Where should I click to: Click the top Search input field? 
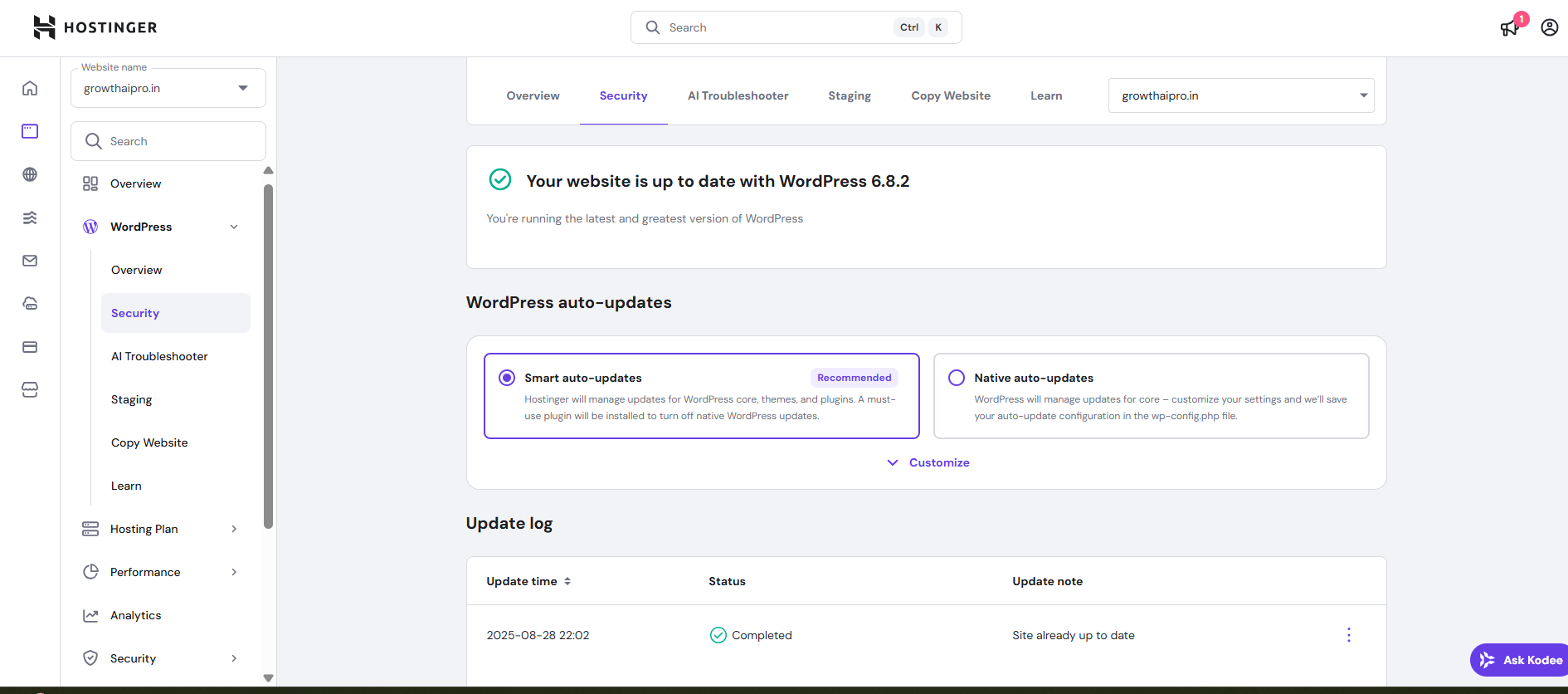[796, 27]
